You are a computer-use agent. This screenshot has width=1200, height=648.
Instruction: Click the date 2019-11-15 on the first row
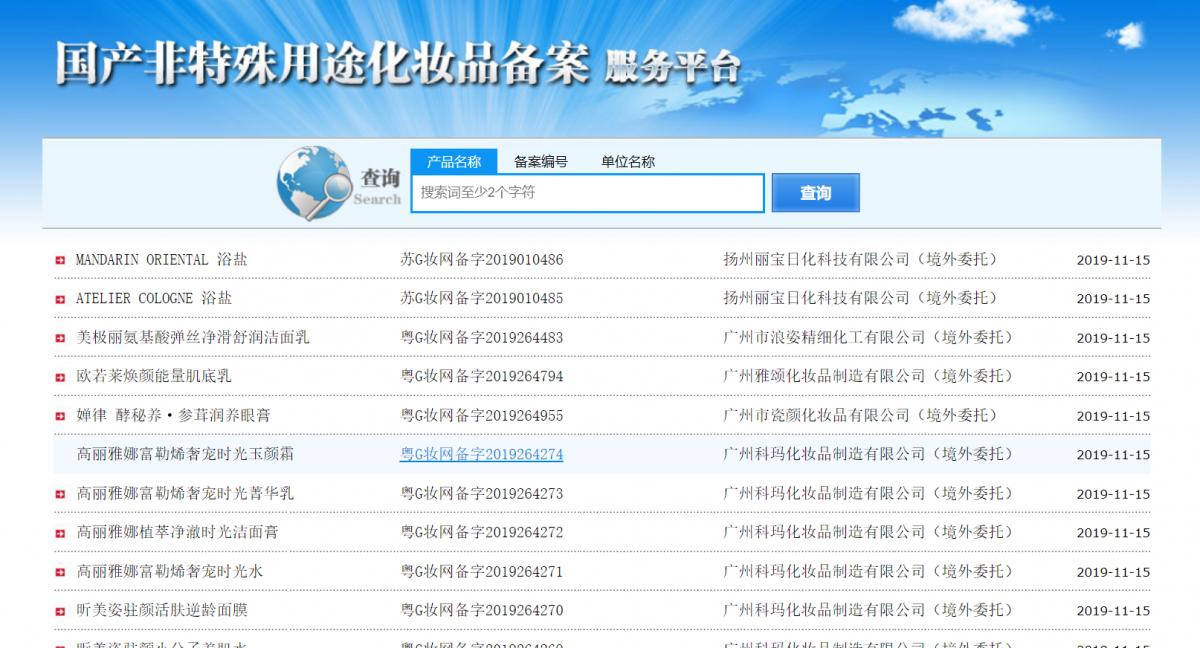pos(1110,259)
